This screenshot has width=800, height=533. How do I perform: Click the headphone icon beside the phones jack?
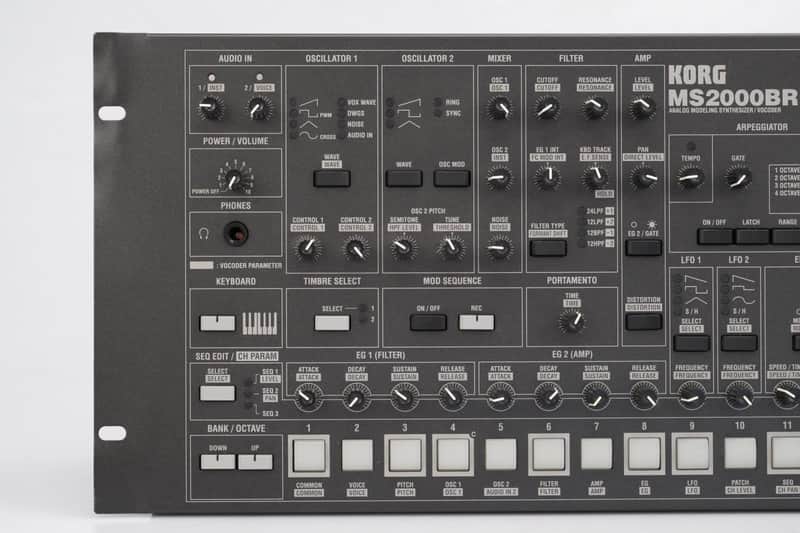tap(204, 234)
